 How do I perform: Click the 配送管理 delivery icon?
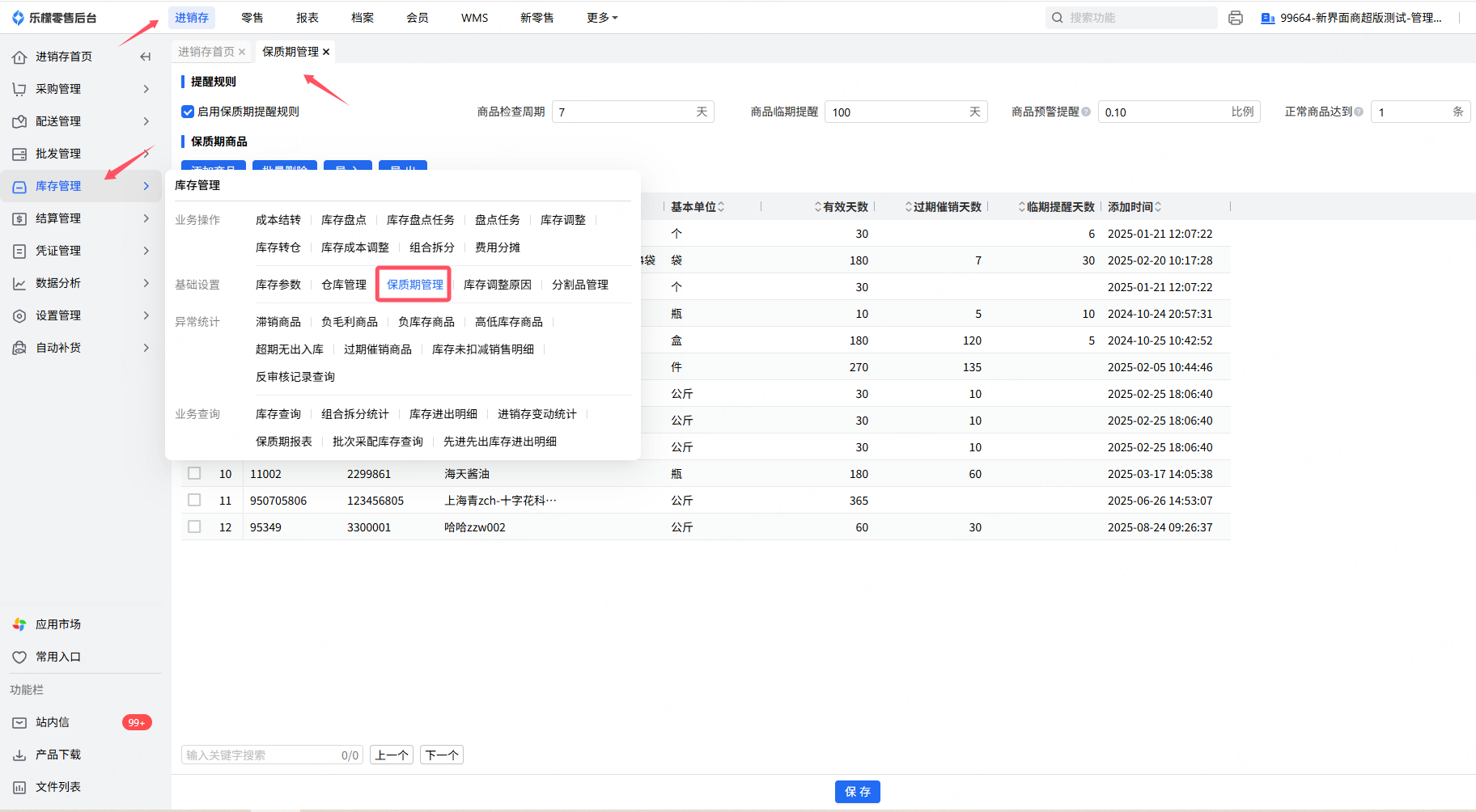click(19, 121)
